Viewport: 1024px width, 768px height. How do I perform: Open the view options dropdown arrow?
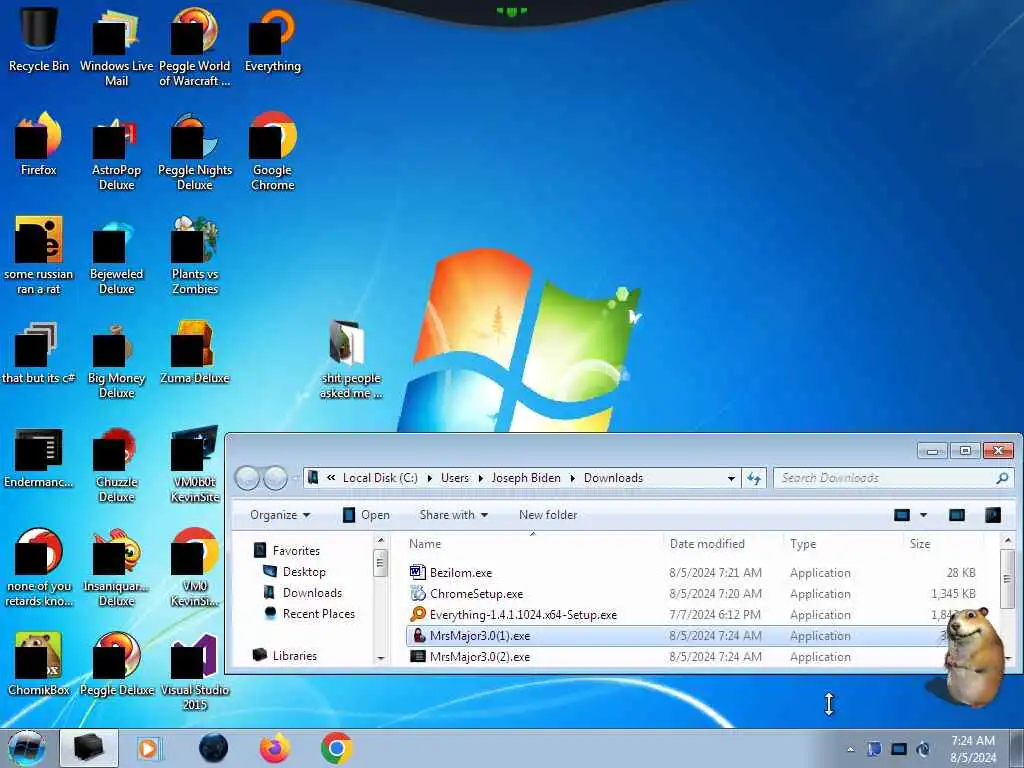923,515
